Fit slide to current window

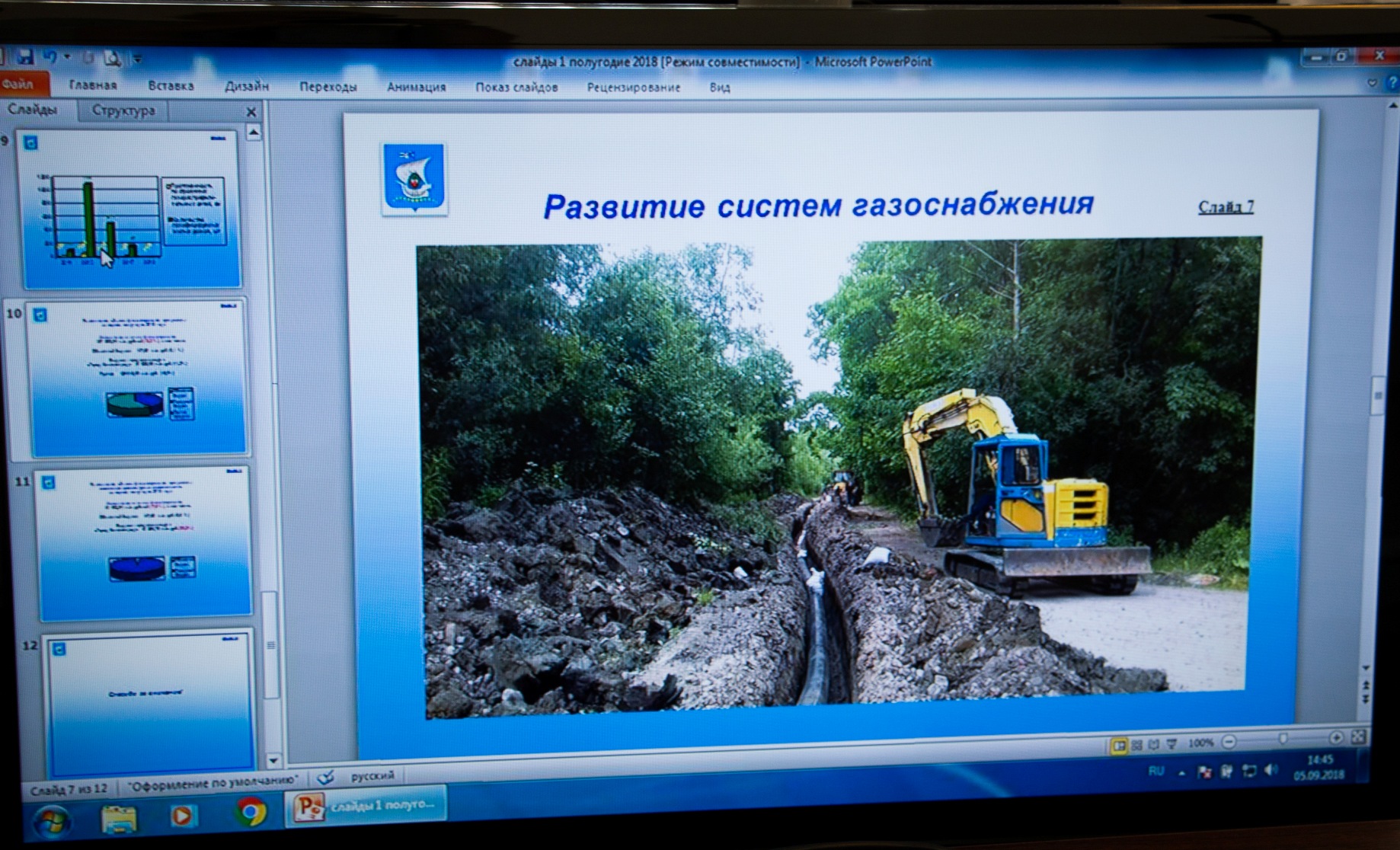point(1357,737)
